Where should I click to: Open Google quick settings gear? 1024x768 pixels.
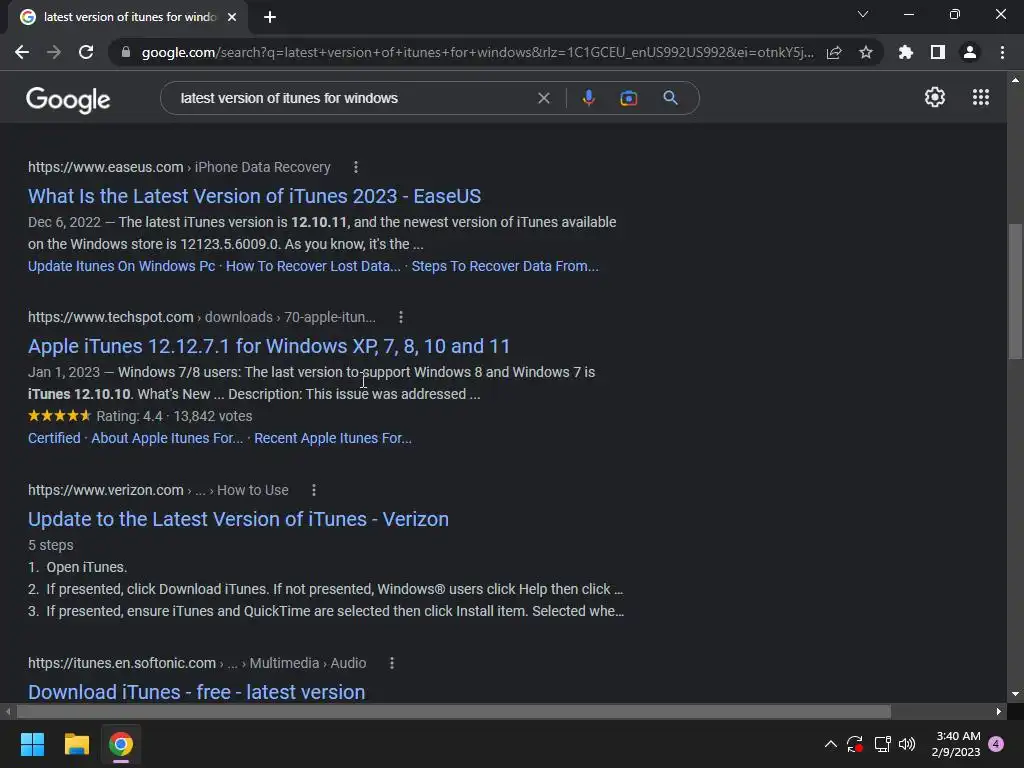click(935, 97)
